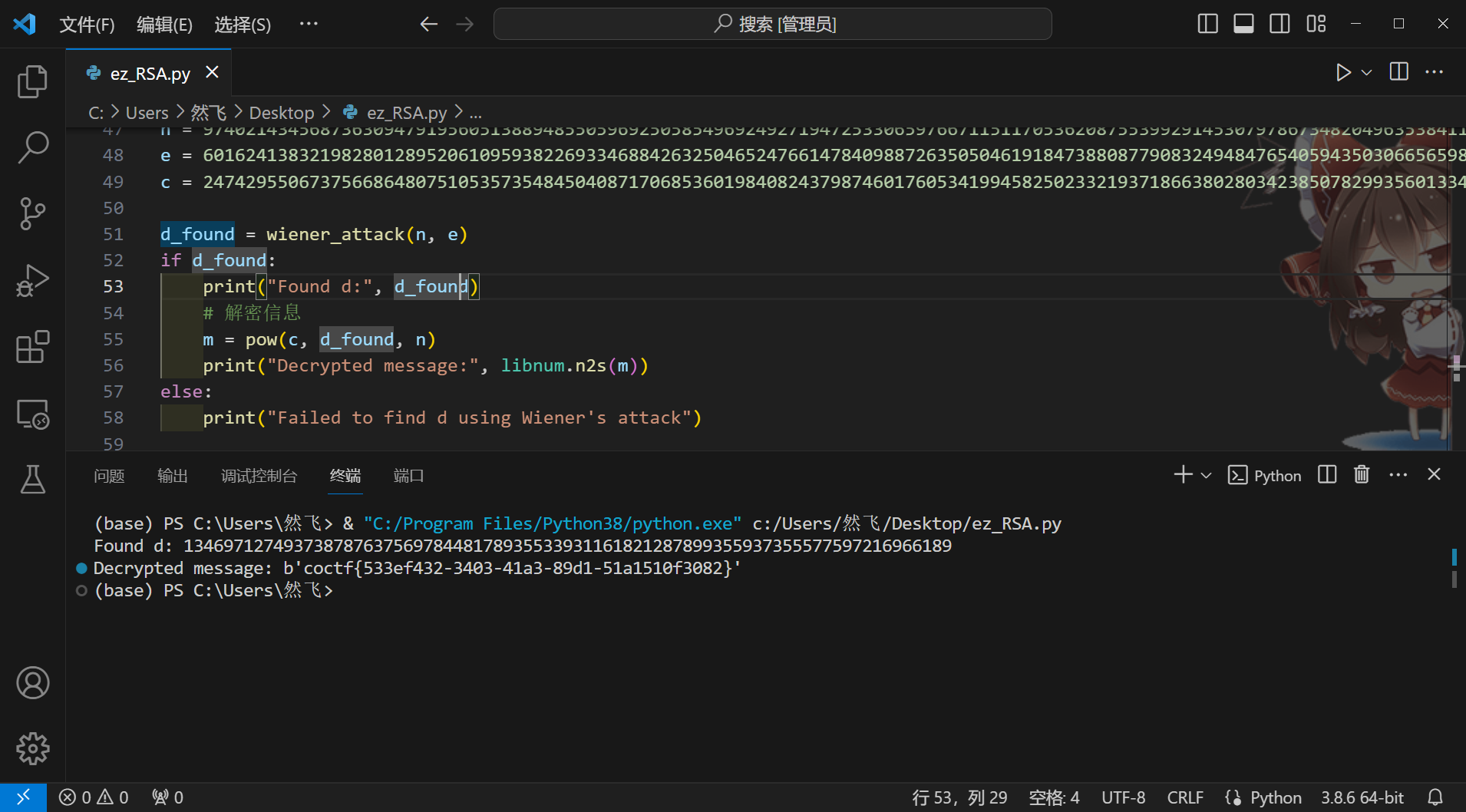The height and width of the screenshot is (812, 1466).
Task: Click the Desktop breadcrumb segment
Action: [x=282, y=113]
